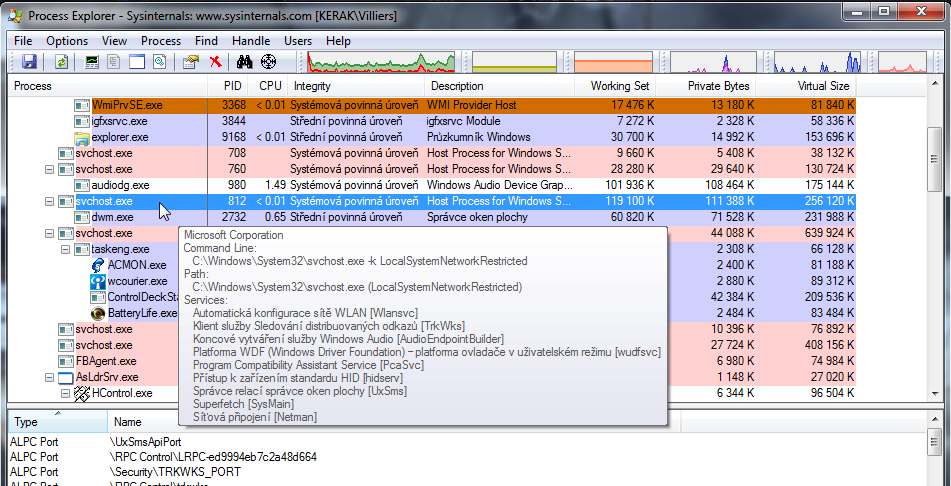951x486 pixels.
Task: Click the binoculars Find icon
Action: pyautogui.click(x=244, y=62)
